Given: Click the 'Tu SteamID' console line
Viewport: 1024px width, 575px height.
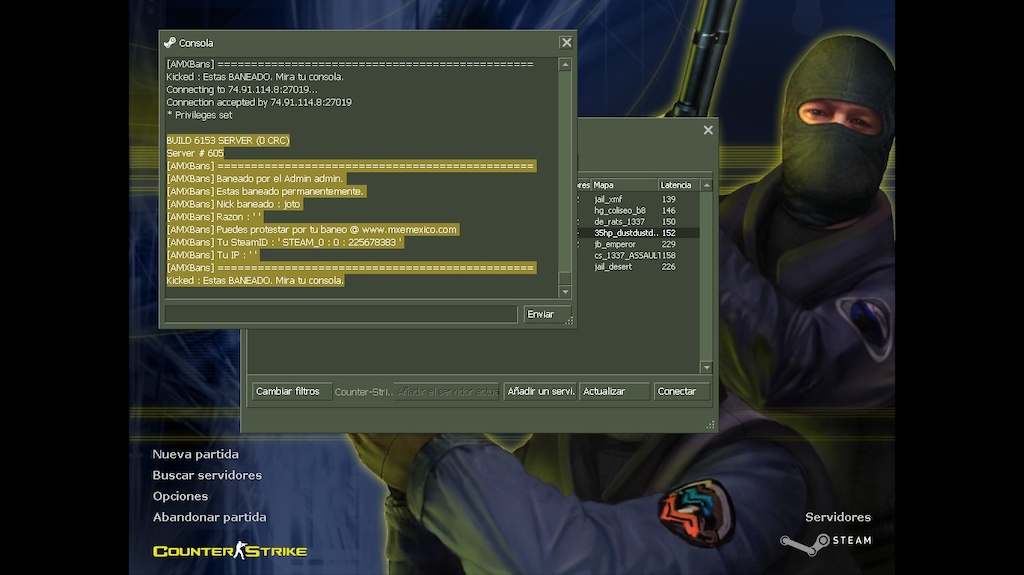Looking at the screenshot, I should [285, 242].
